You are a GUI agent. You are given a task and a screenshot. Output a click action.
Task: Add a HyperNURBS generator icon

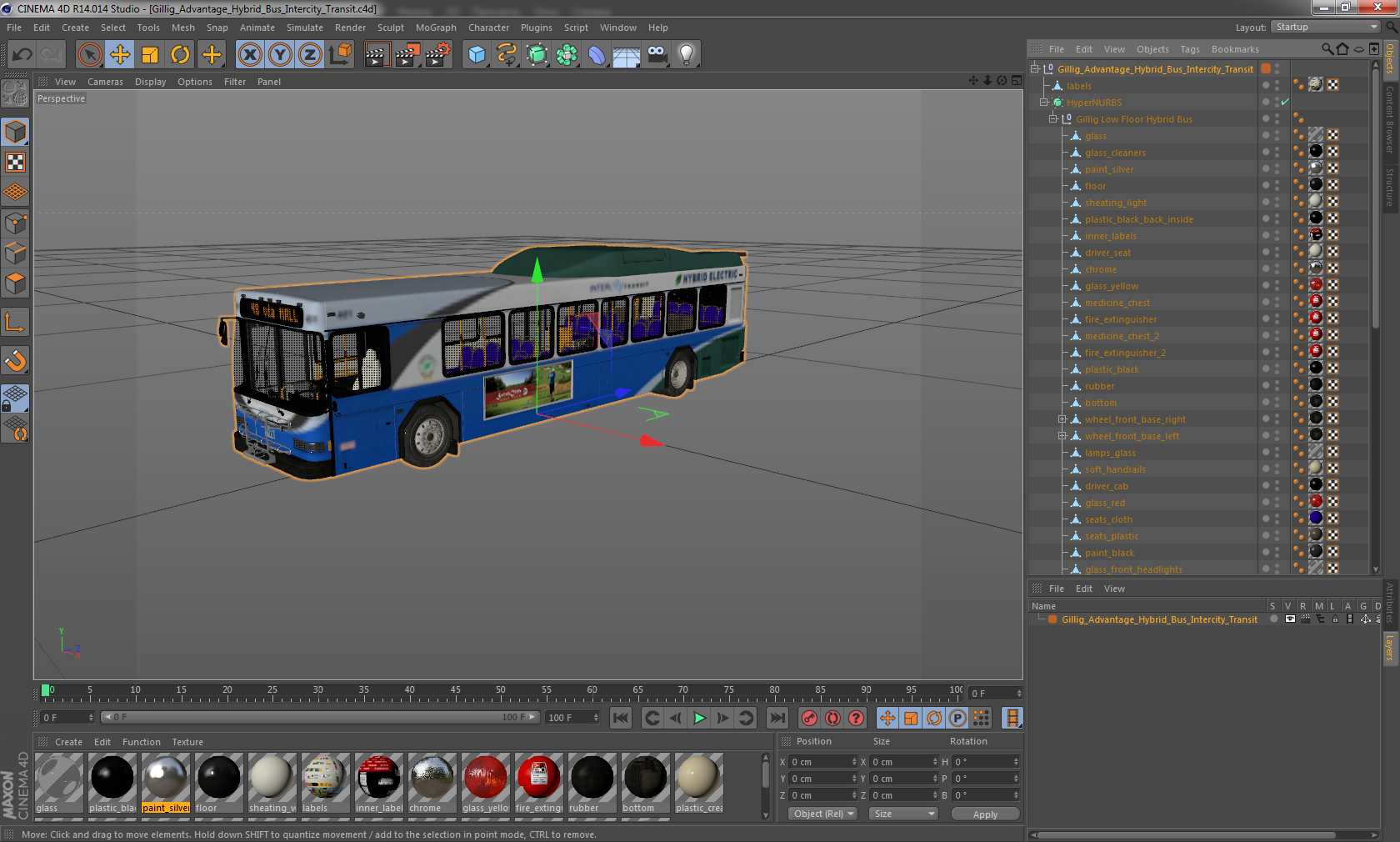pos(537,55)
